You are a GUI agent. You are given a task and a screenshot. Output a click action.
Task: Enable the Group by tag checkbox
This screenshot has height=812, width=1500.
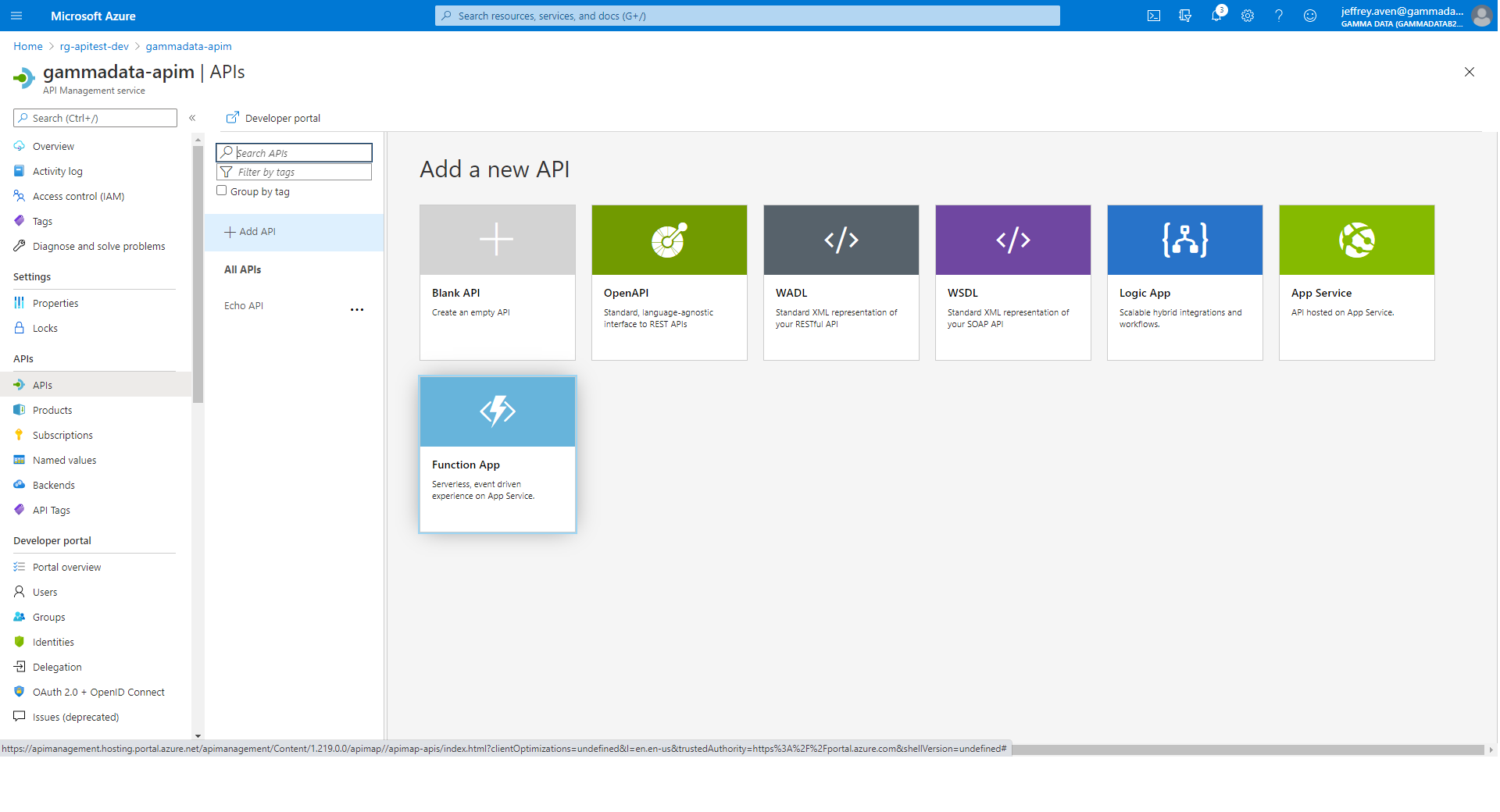pyautogui.click(x=222, y=191)
